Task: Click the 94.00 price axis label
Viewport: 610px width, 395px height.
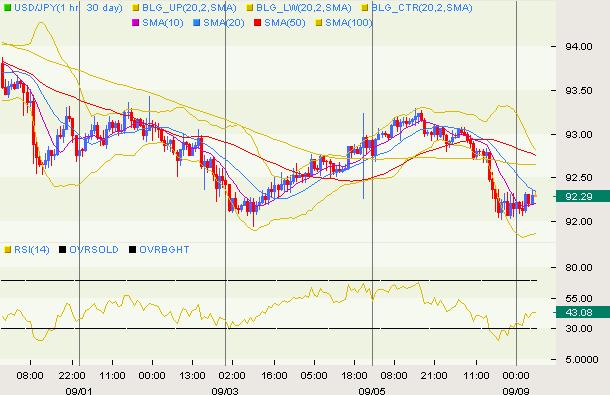Action: 579,47
